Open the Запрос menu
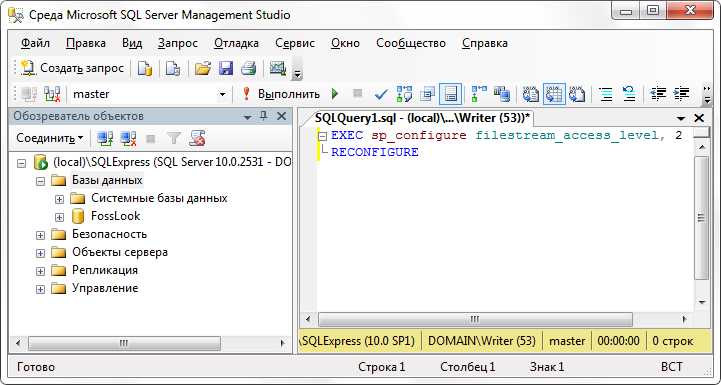 pyautogui.click(x=177, y=43)
